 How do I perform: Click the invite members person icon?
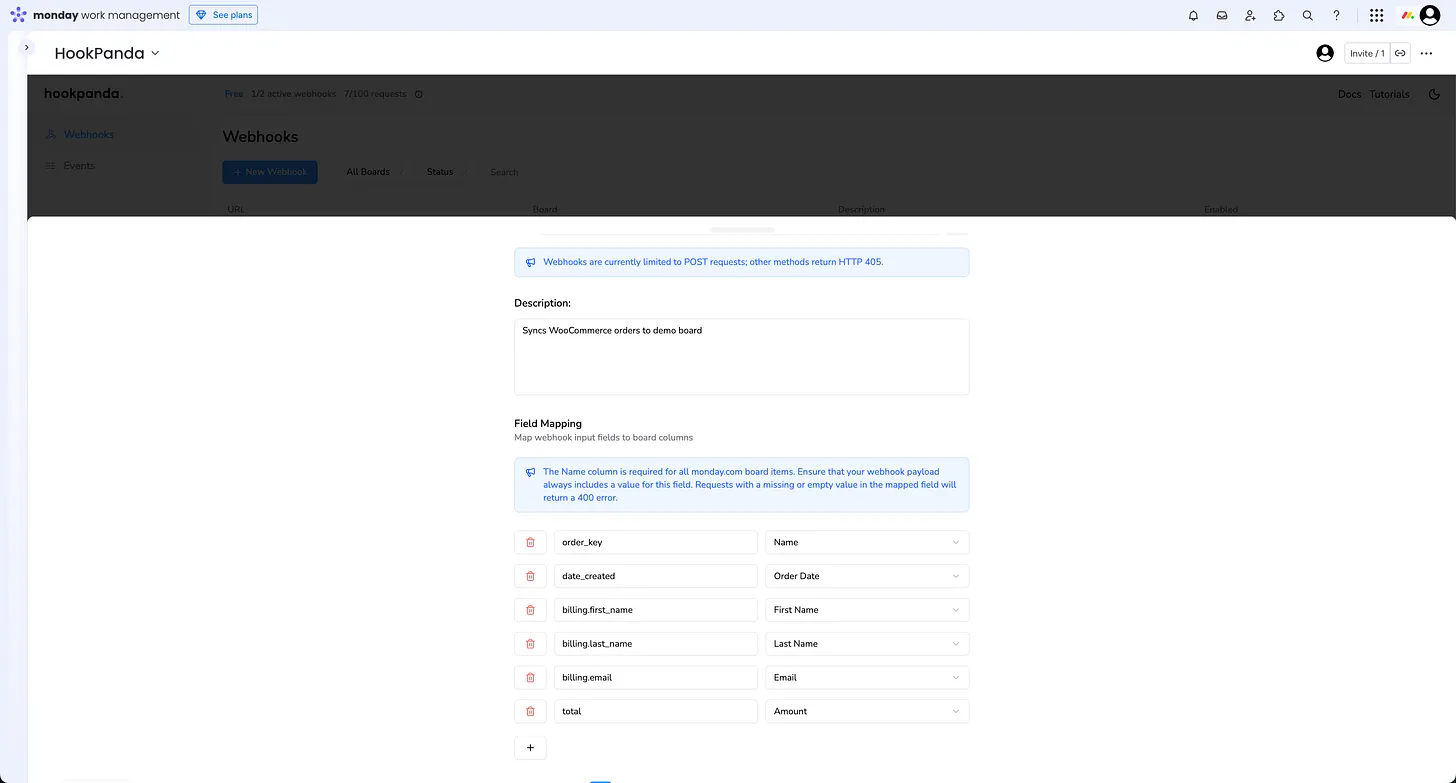pos(1250,15)
